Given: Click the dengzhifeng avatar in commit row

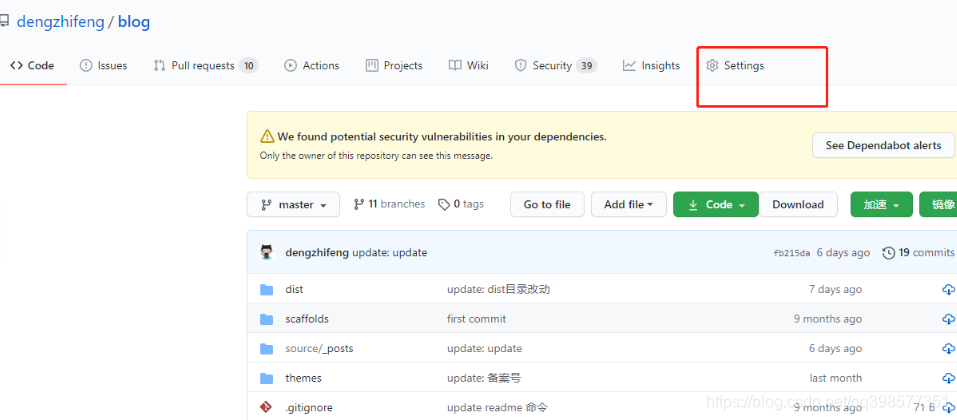Looking at the screenshot, I should 267,252.
